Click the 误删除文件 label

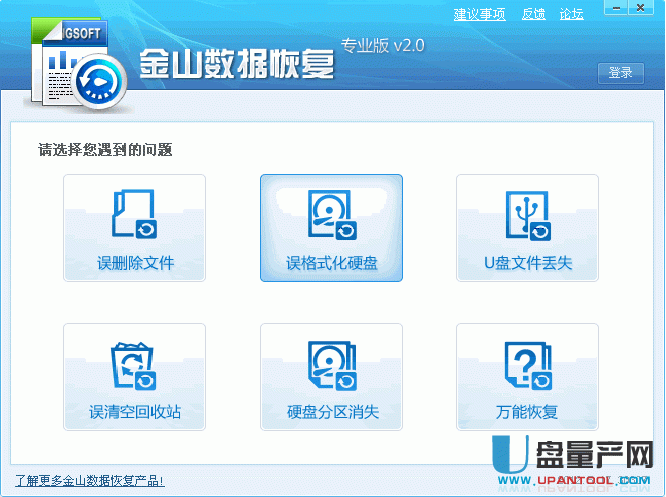click(x=135, y=264)
